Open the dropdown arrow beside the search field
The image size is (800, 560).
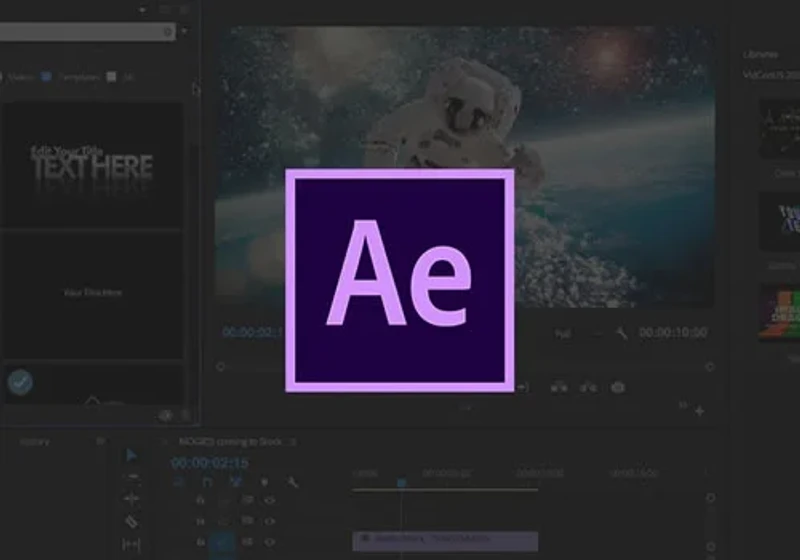[x=184, y=31]
